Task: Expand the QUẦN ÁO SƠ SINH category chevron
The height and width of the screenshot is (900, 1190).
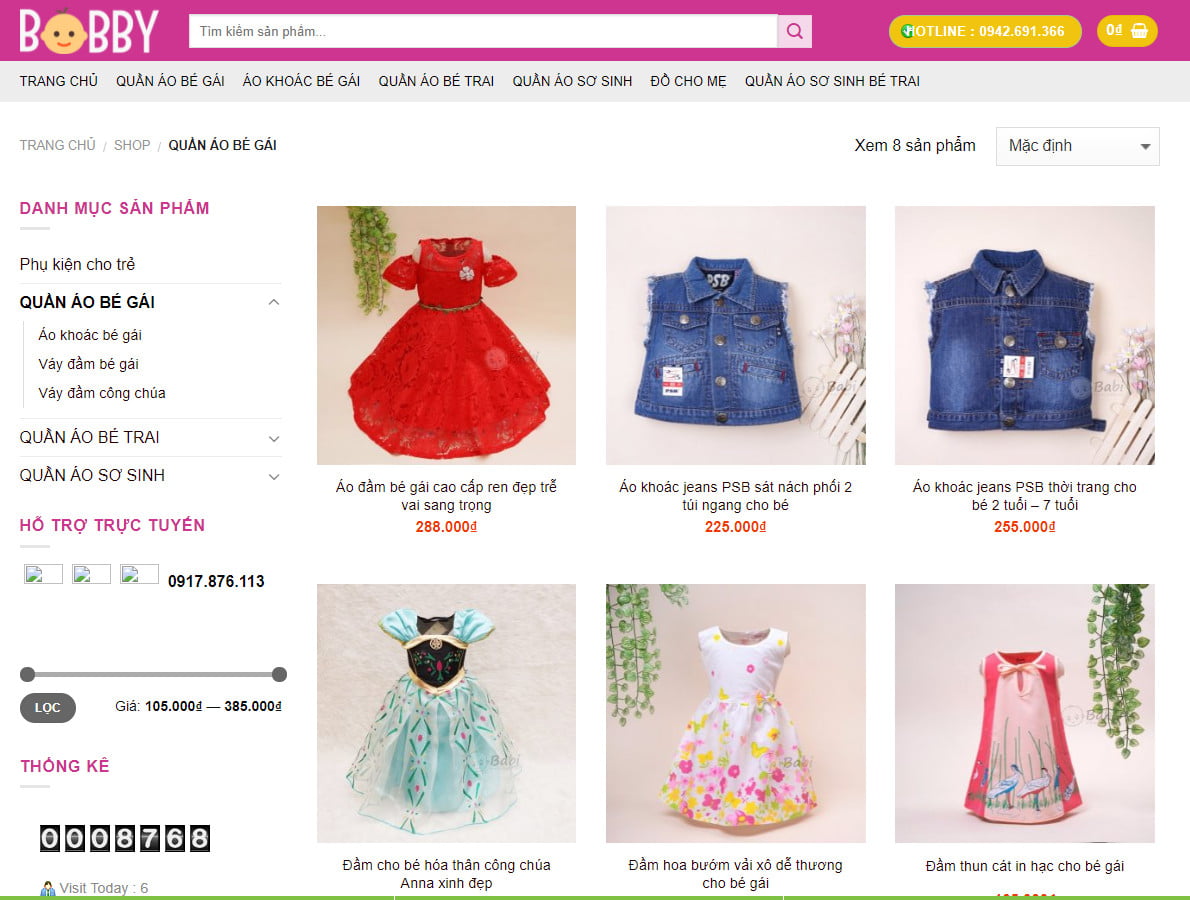Action: click(x=274, y=476)
